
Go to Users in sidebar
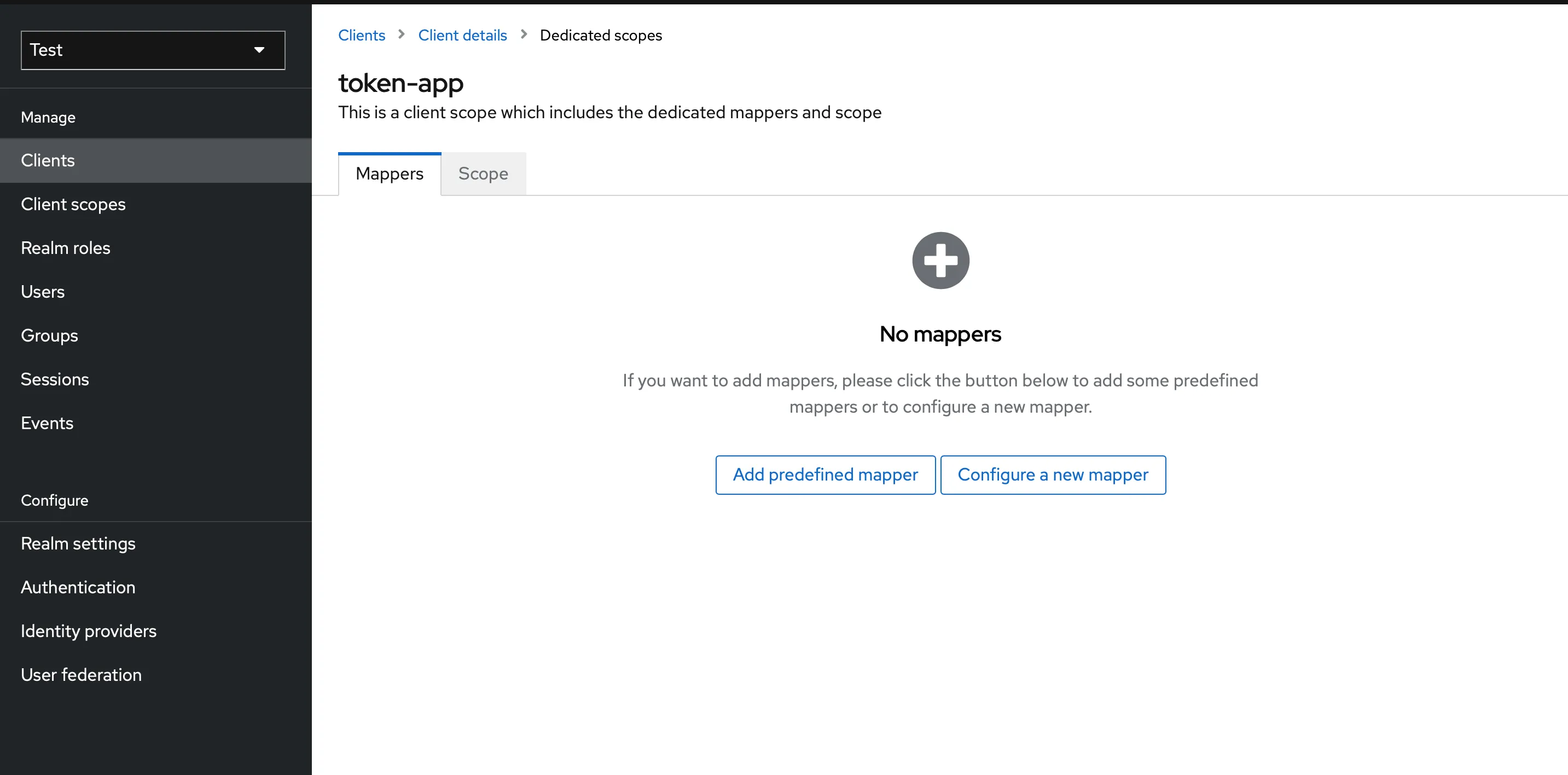43,292
